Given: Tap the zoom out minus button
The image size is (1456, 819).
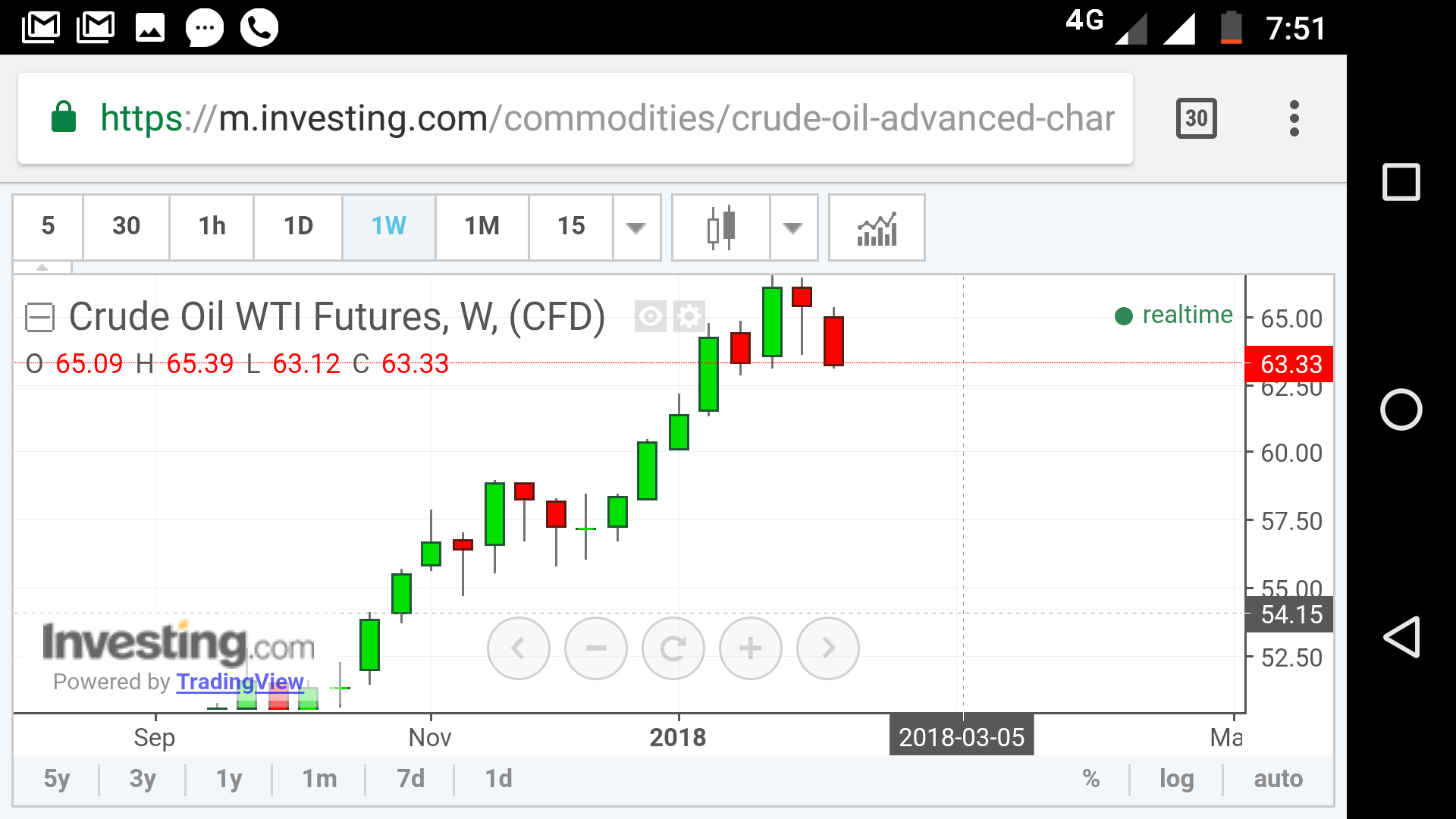Looking at the screenshot, I should click(596, 648).
